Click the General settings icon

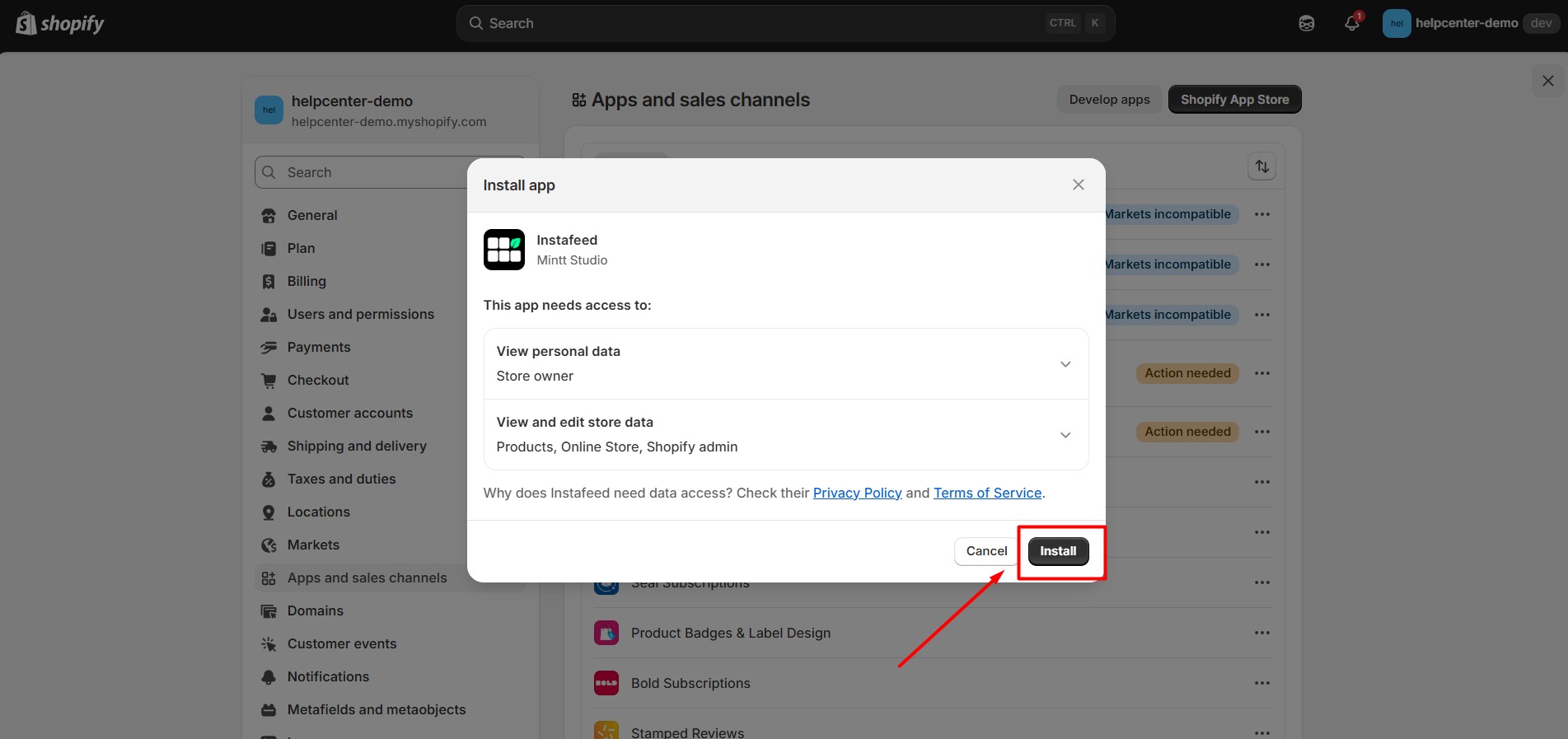[269, 216]
